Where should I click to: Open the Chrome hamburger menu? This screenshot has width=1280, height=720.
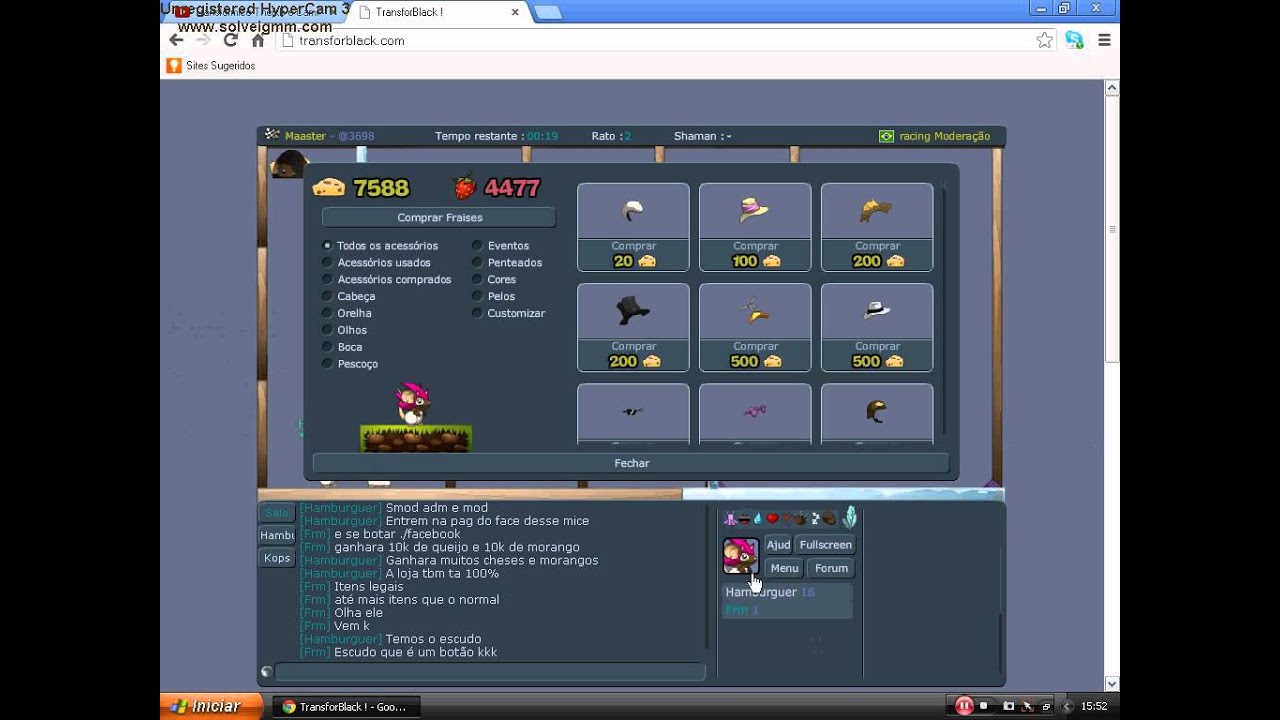[x=1104, y=40]
